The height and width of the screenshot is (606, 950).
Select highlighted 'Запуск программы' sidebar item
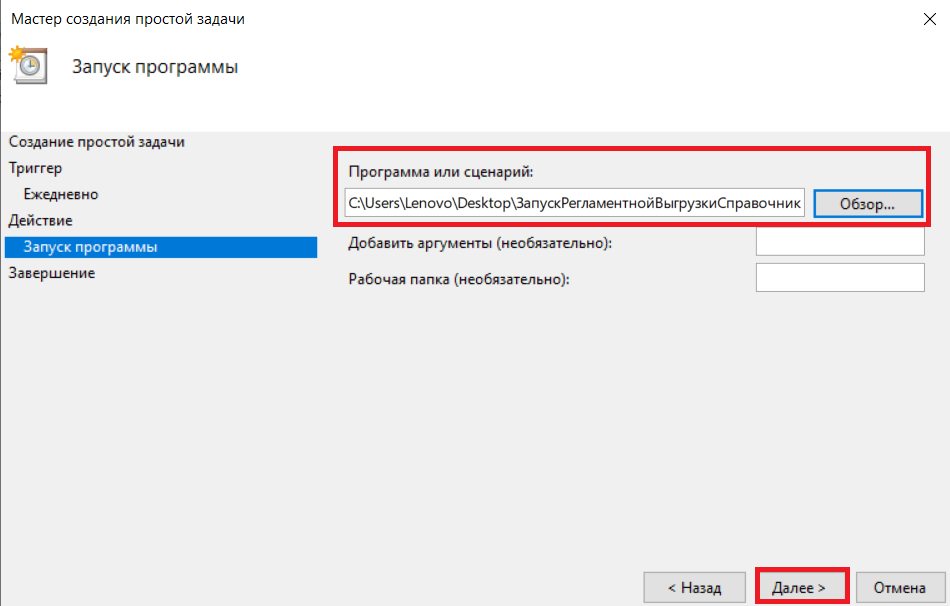coord(161,247)
